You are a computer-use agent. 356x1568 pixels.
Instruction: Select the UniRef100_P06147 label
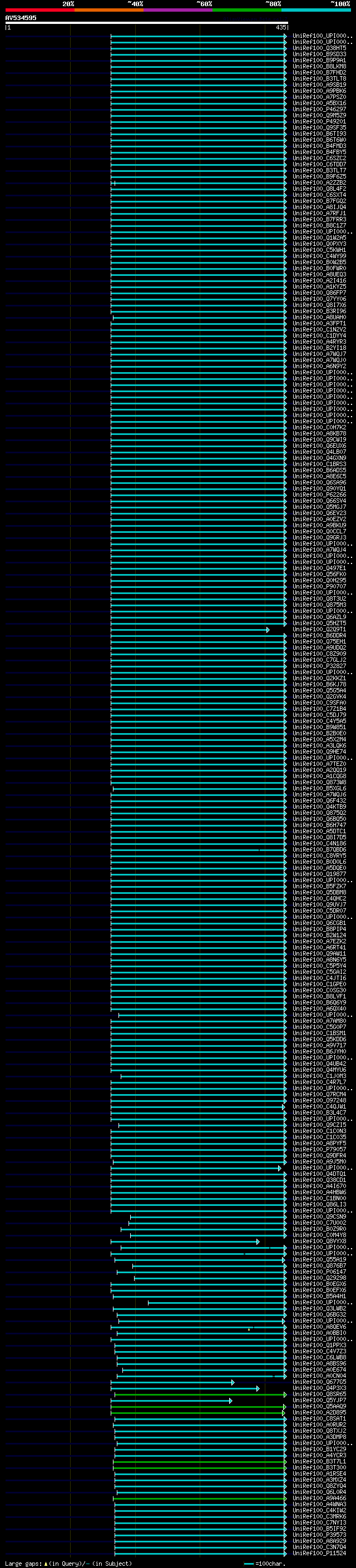pyautogui.click(x=319, y=1272)
